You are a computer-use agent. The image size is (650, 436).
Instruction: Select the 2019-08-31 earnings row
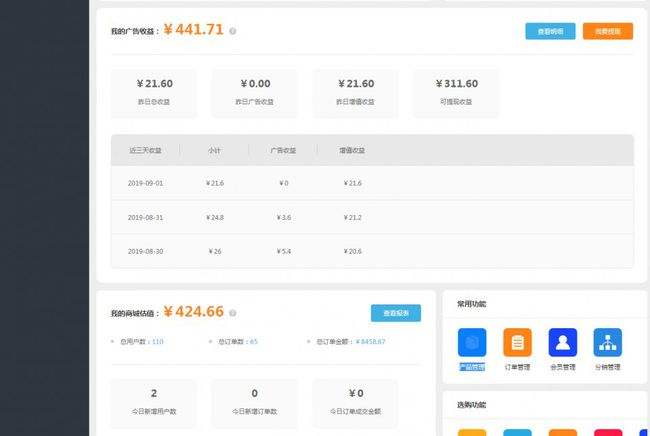tap(372, 217)
